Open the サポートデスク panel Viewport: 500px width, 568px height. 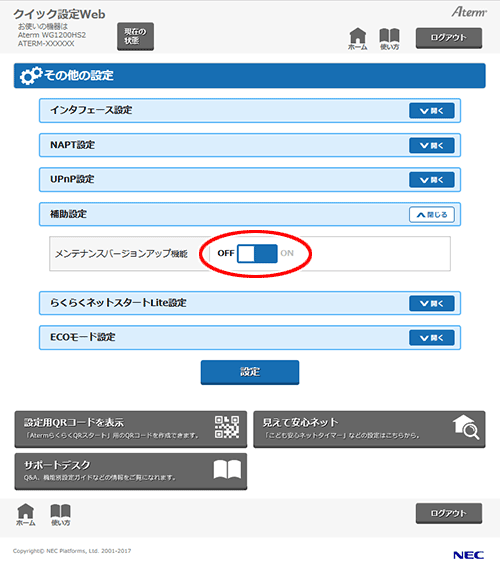click(x=131, y=471)
